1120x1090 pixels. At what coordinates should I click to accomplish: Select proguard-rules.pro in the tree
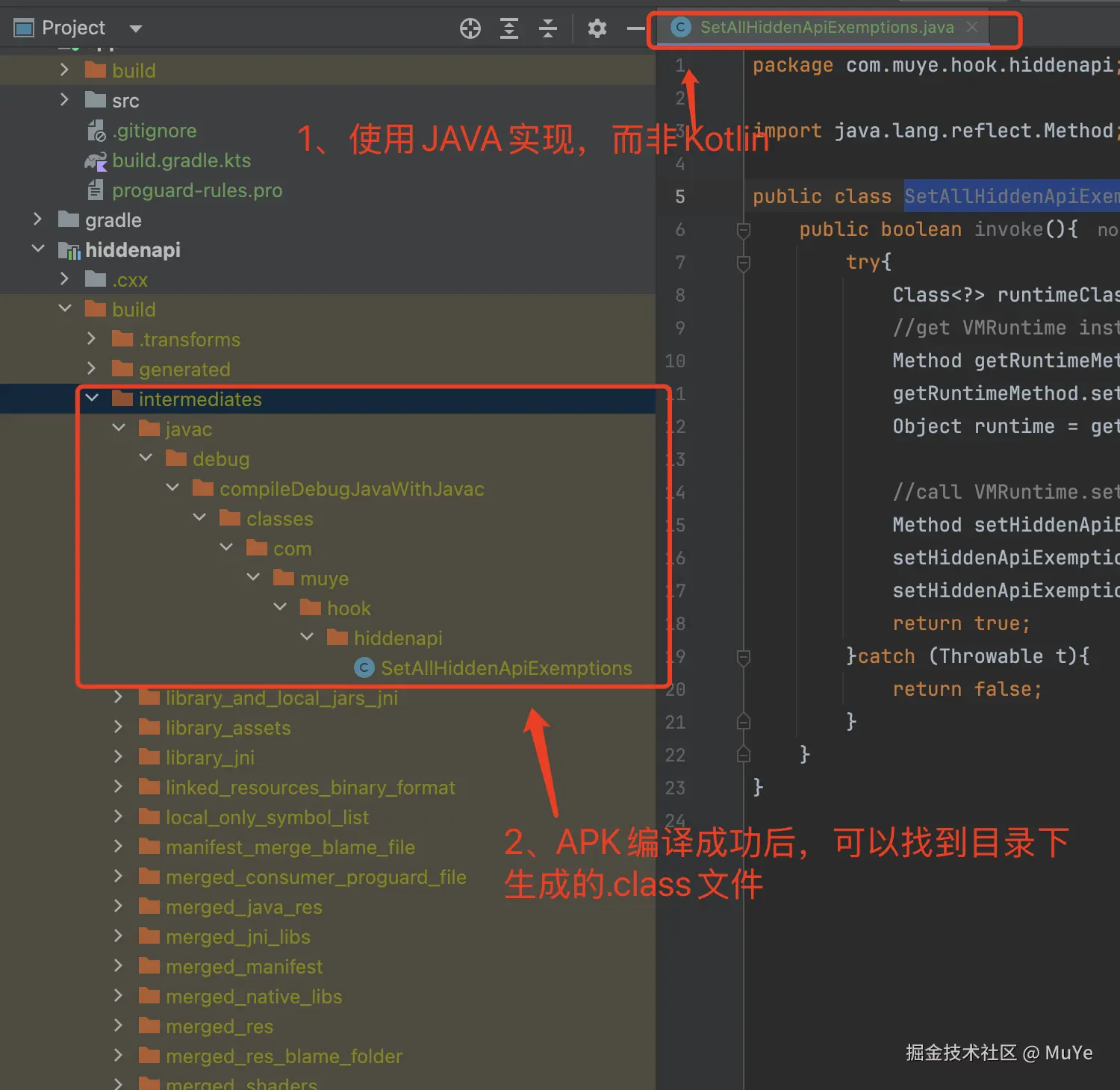tap(197, 190)
